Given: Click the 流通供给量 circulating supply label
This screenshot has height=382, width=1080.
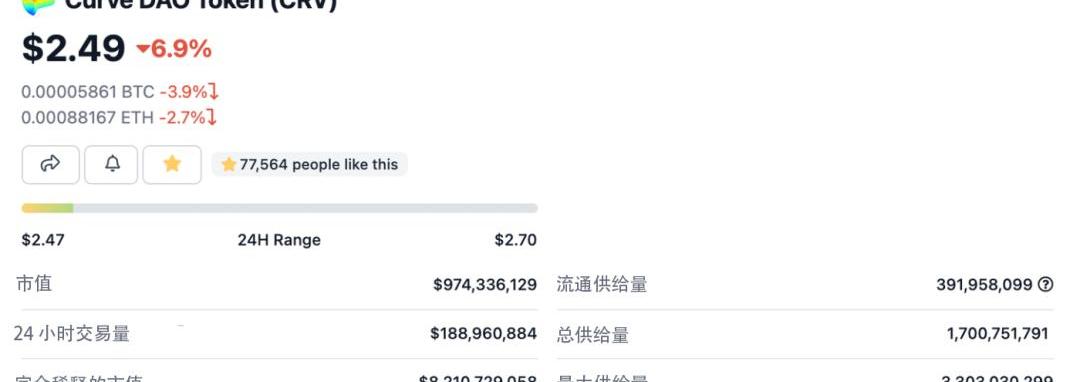Looking at the screenshot, I should (x=602, y=284).
